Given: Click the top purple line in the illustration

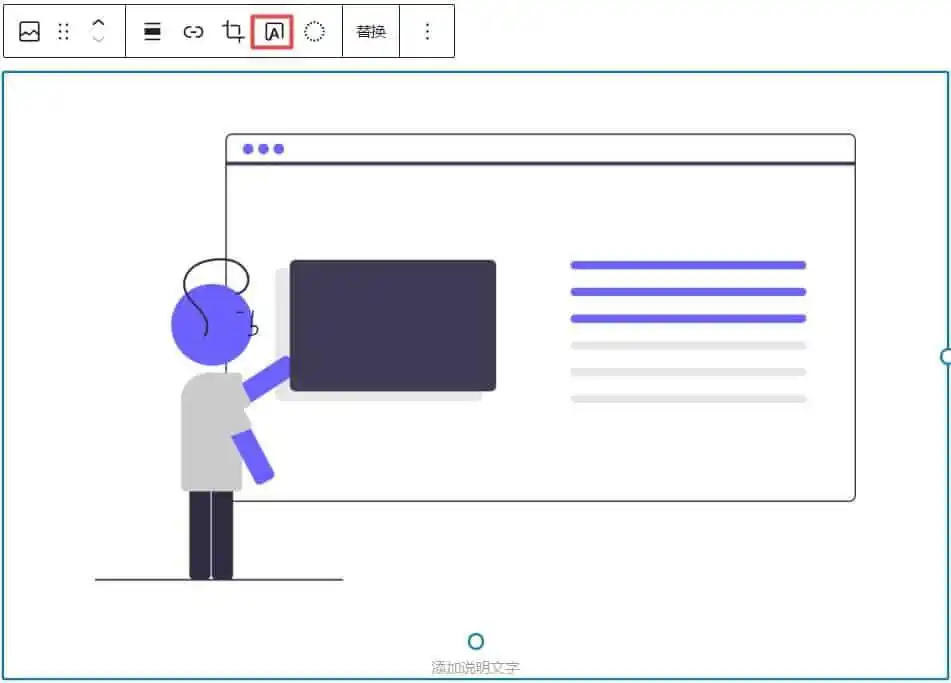Looking at the screenshot, I should [x=688, y=265].
